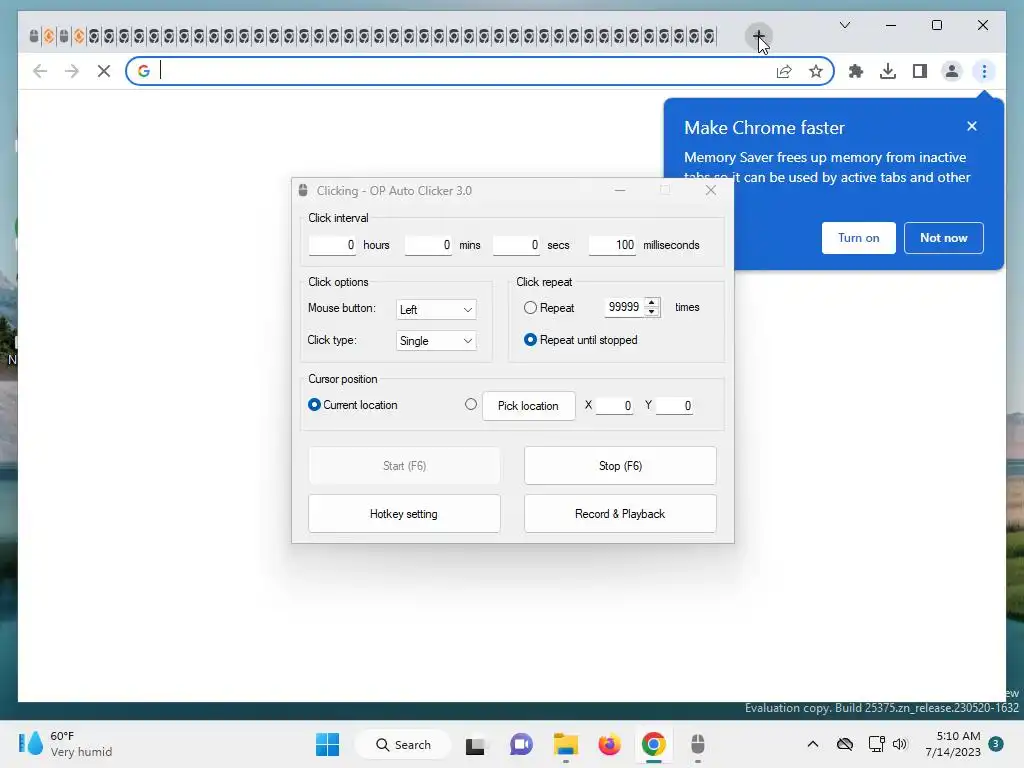This screenshot has width=1024, height=768.
Task: Click the Stop (F6) button
Action: (620, 466)
